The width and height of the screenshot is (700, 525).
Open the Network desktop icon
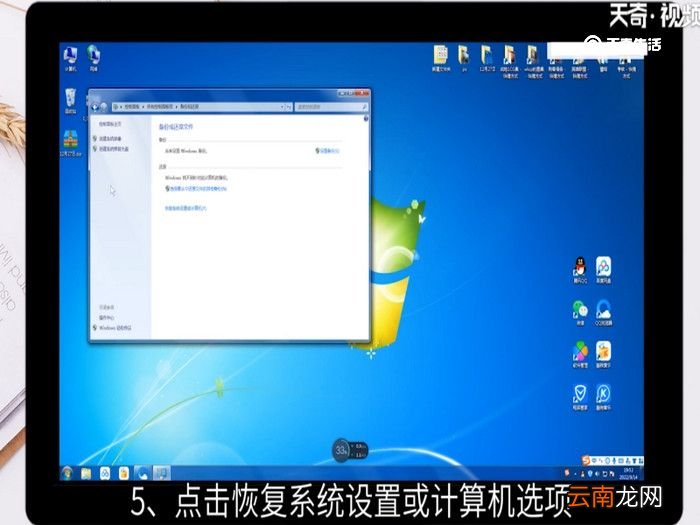[x=93, y=58]
